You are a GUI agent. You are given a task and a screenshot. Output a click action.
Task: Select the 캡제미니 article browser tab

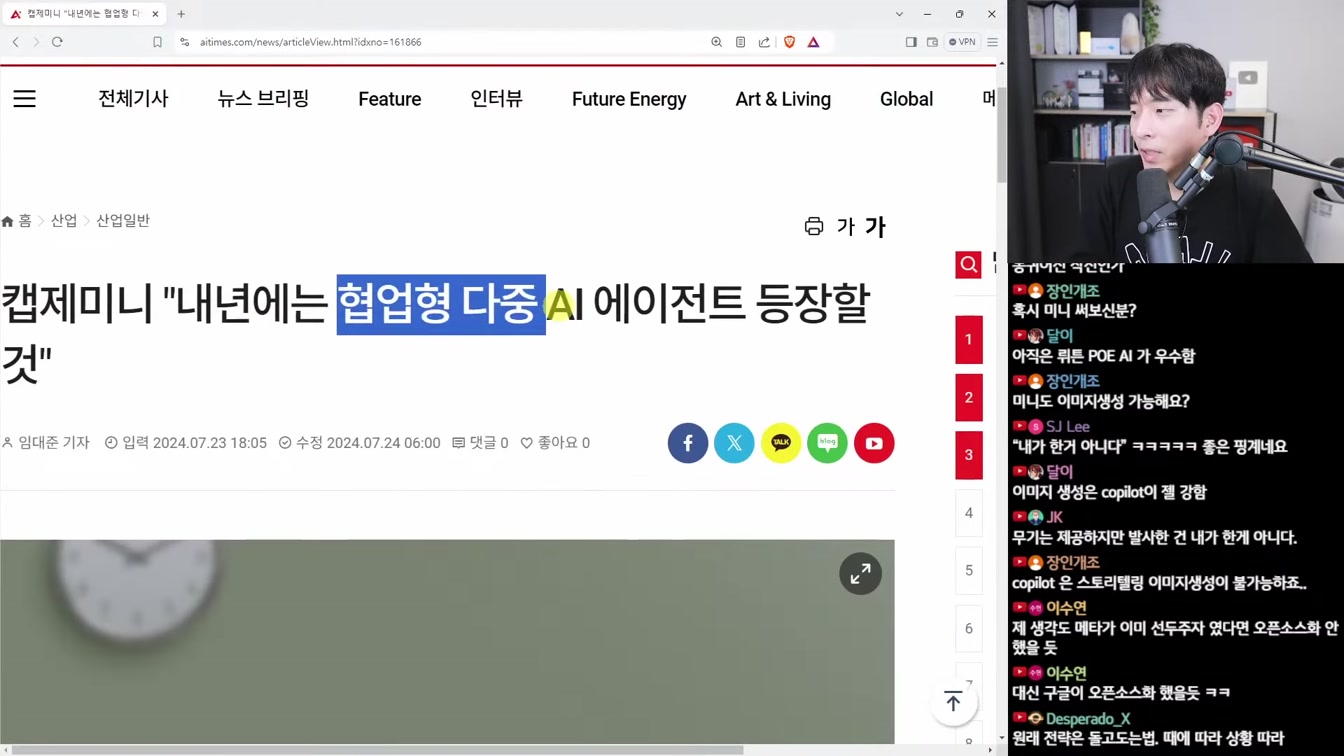coord(84,14)
